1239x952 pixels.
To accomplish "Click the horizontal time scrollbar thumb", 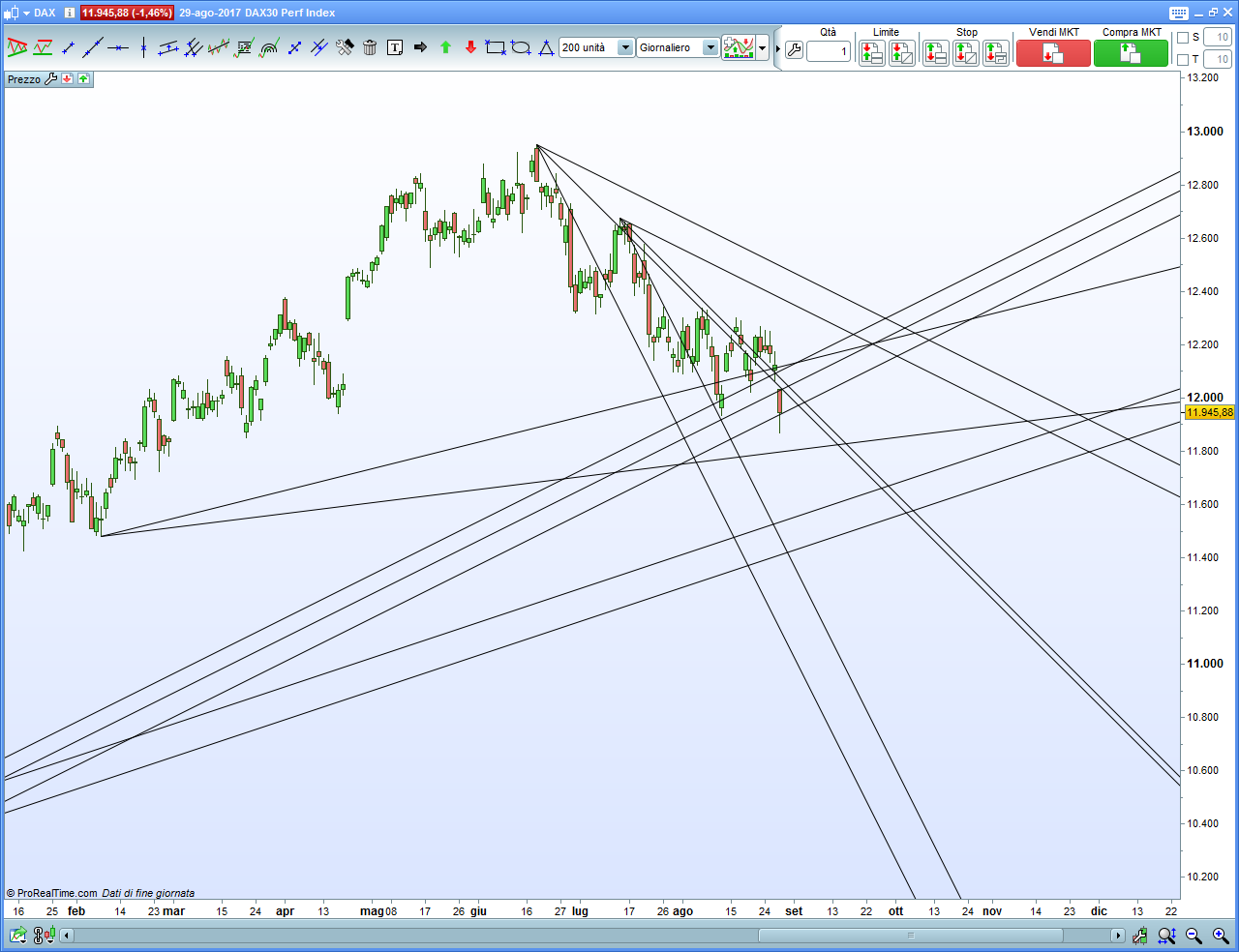I will coord(910,936).
